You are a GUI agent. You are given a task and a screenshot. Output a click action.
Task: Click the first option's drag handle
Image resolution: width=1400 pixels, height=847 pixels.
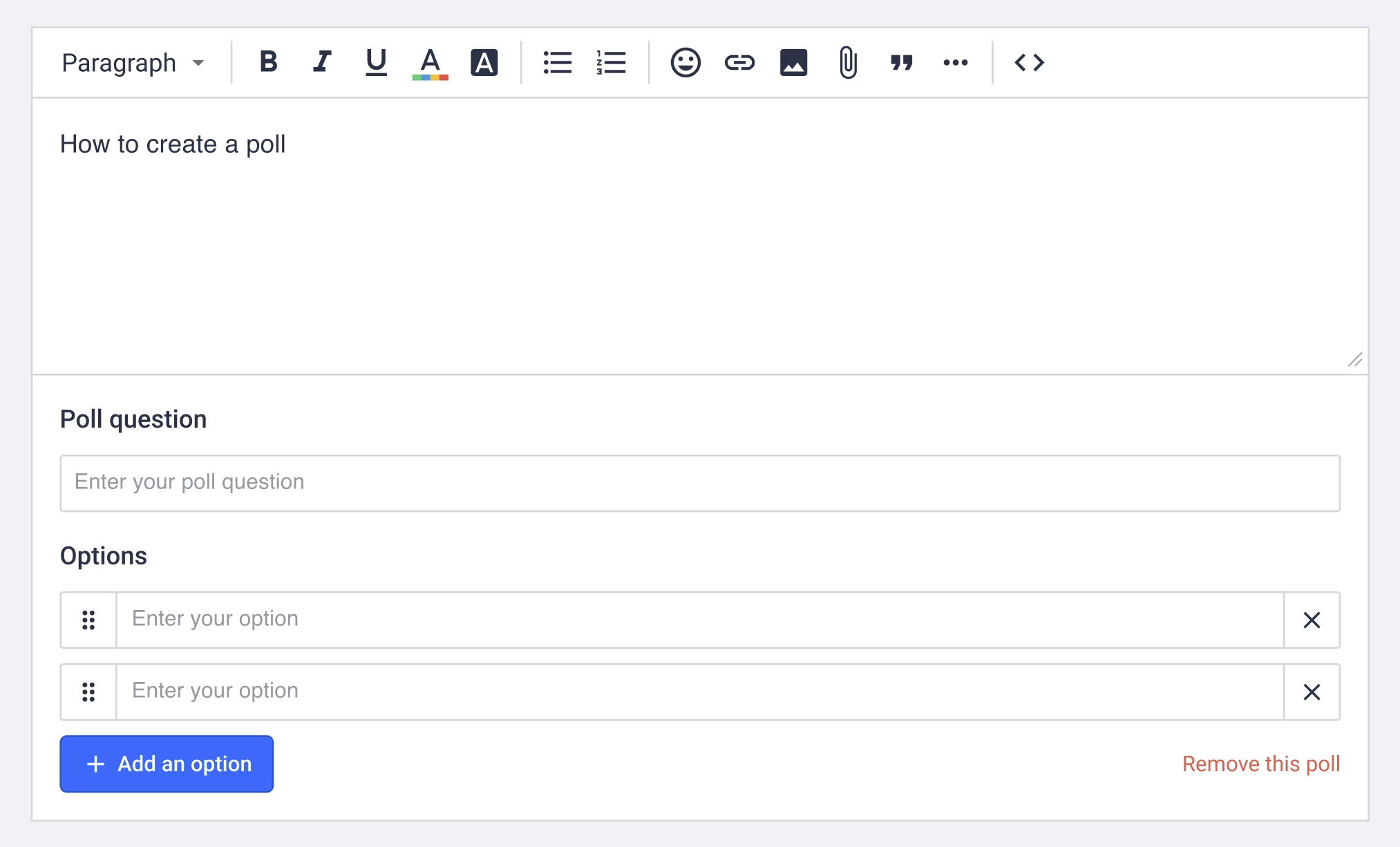[88, 620]
